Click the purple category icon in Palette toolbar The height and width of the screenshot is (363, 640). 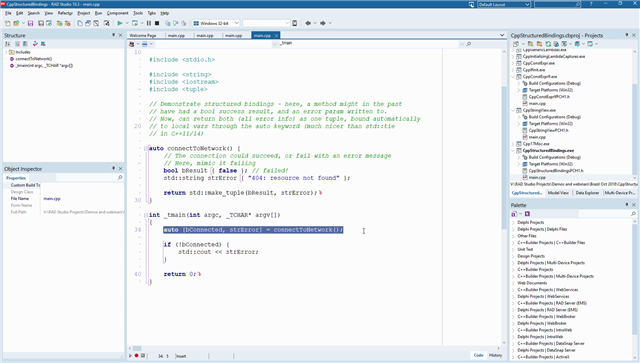(x=527, y=214)
